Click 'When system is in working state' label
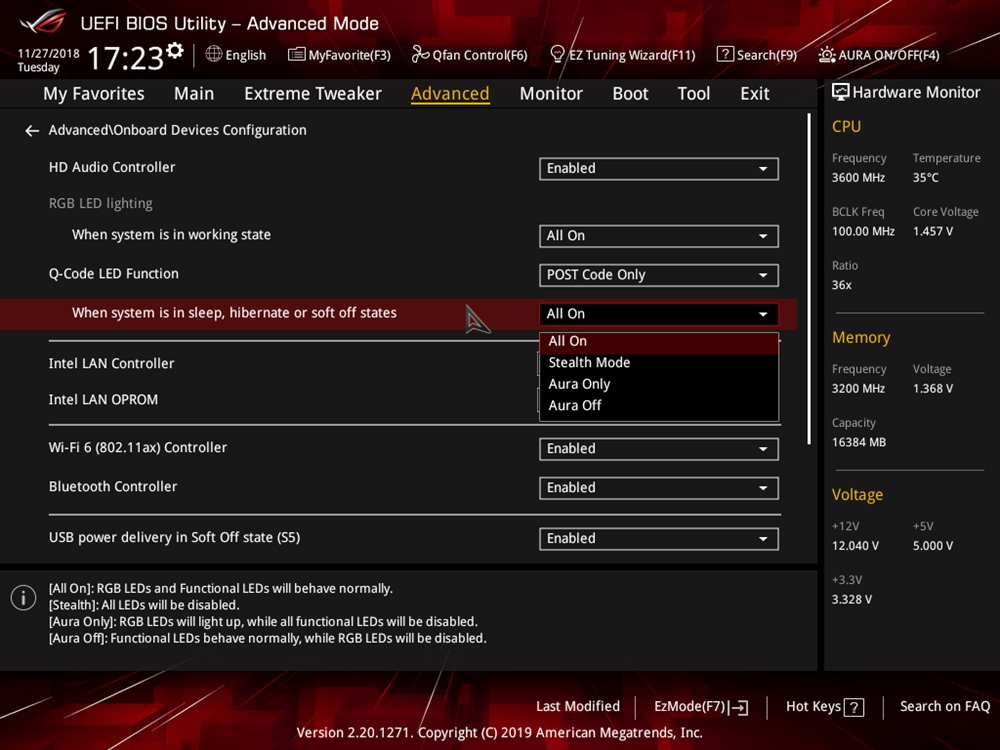Viewport: 1000px width, 750px height. pos(171,235)
